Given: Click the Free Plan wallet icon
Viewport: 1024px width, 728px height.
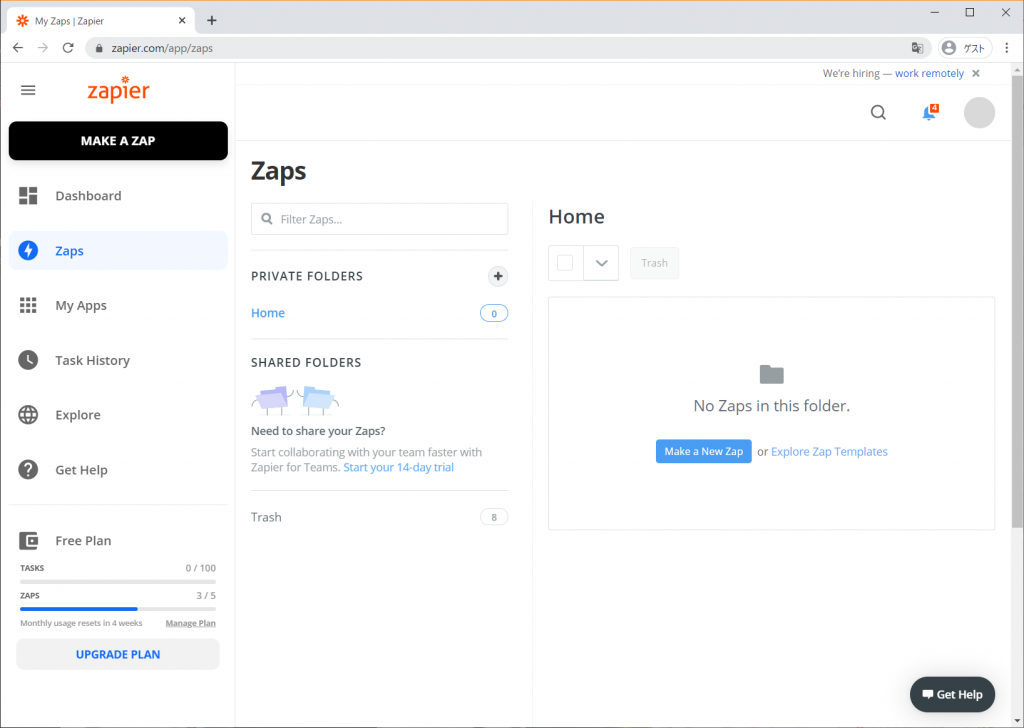Looking at the screenshot, I should tap(29, 541).
